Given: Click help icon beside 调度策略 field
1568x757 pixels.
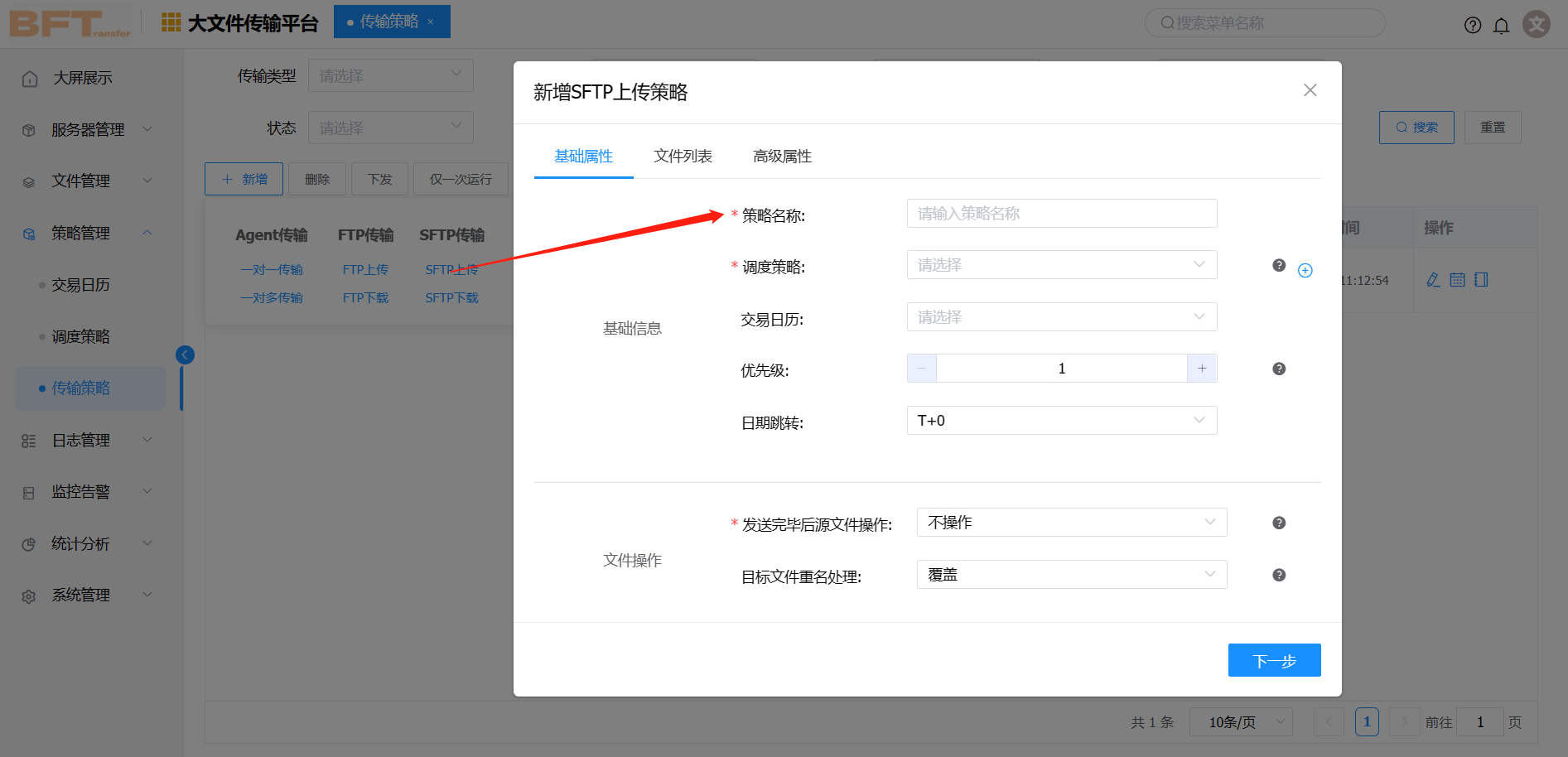Looking at the screenshot, I should [1279, 266].
